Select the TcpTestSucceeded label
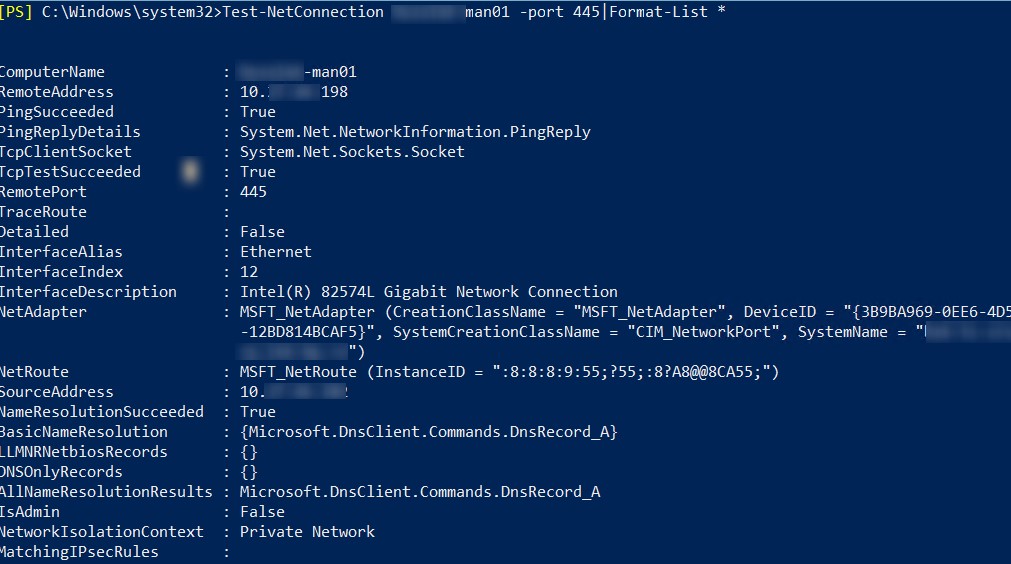 point(70,172)
